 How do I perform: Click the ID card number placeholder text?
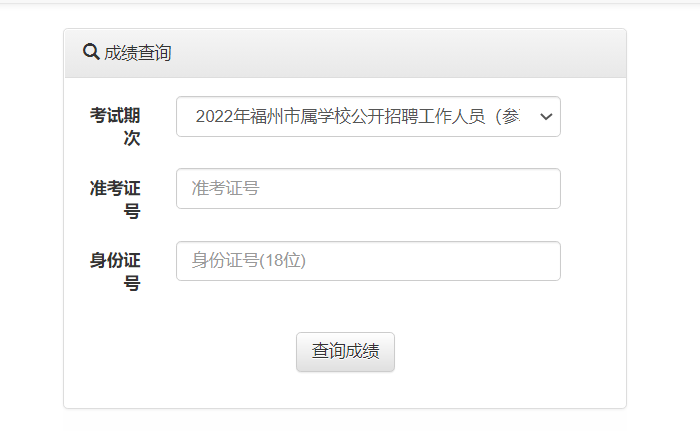click(249, 260)
